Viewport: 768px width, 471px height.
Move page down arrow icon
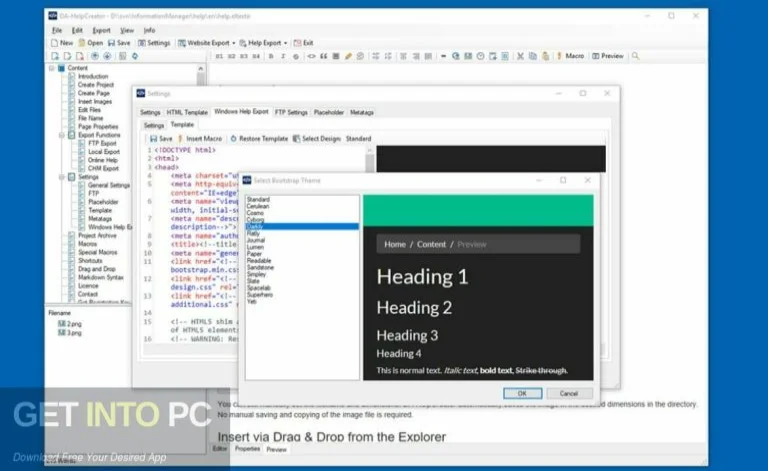click(107, 56)
